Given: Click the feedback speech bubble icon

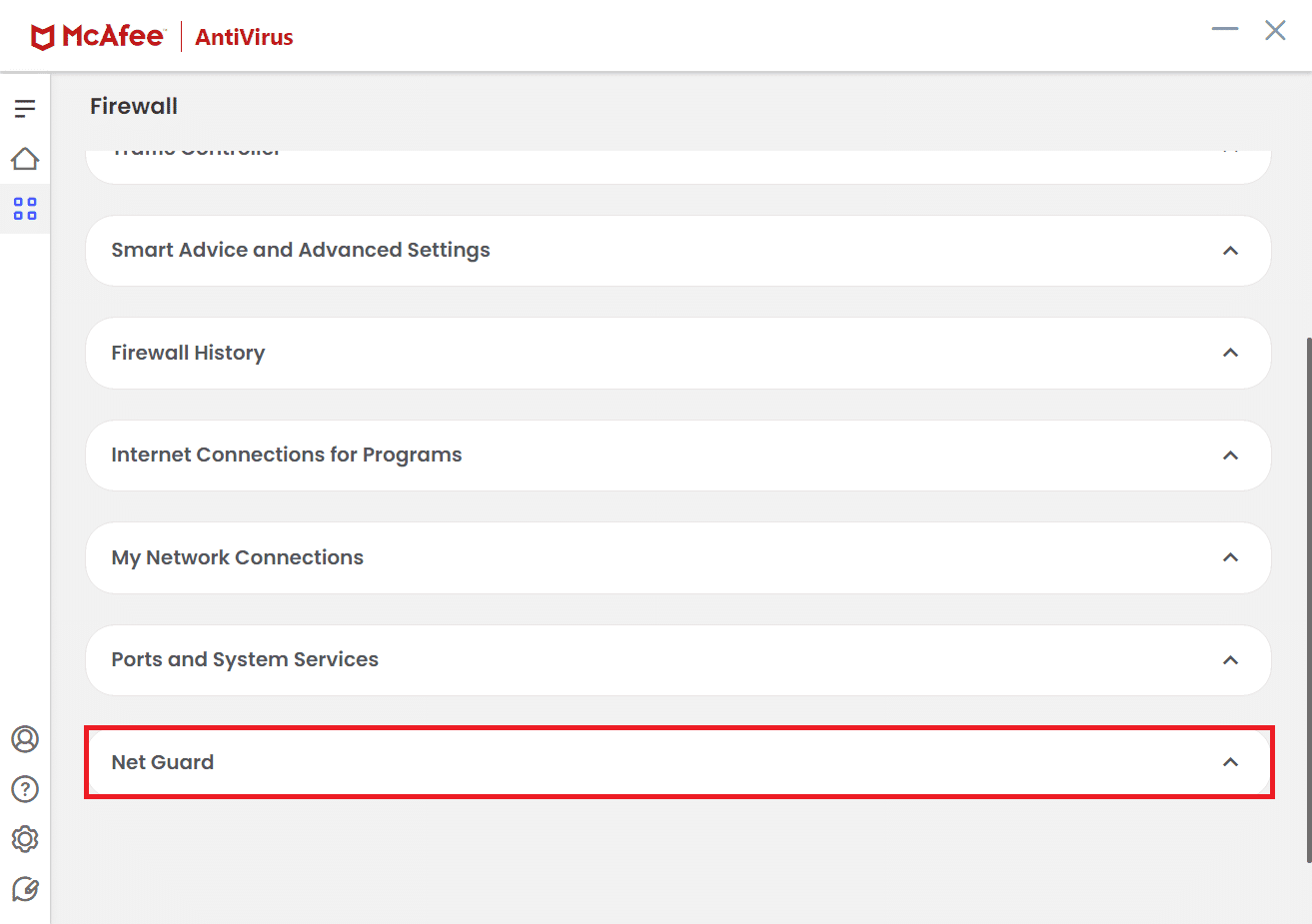Looking at the screenshot, I should coord(25,889).
